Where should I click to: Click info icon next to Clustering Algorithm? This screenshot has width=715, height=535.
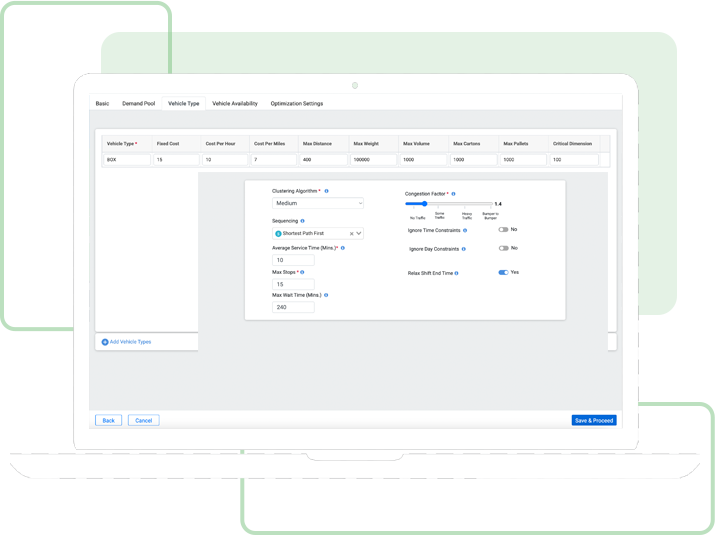(327, 190)
